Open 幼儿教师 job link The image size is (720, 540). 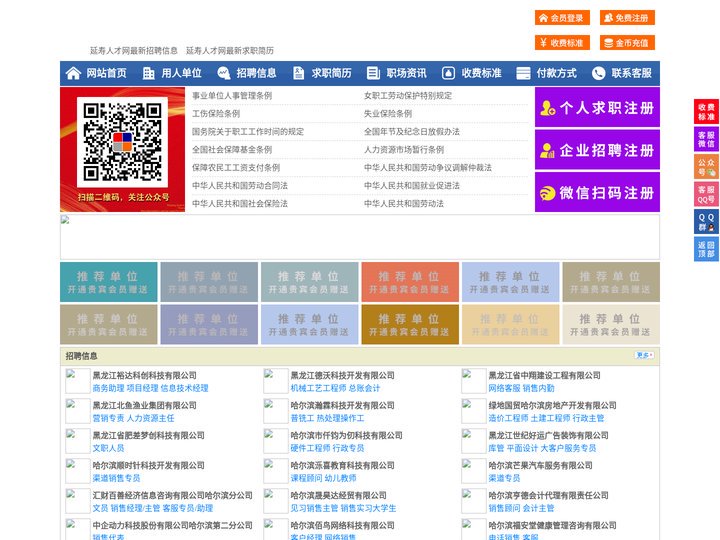coord(340,478)
